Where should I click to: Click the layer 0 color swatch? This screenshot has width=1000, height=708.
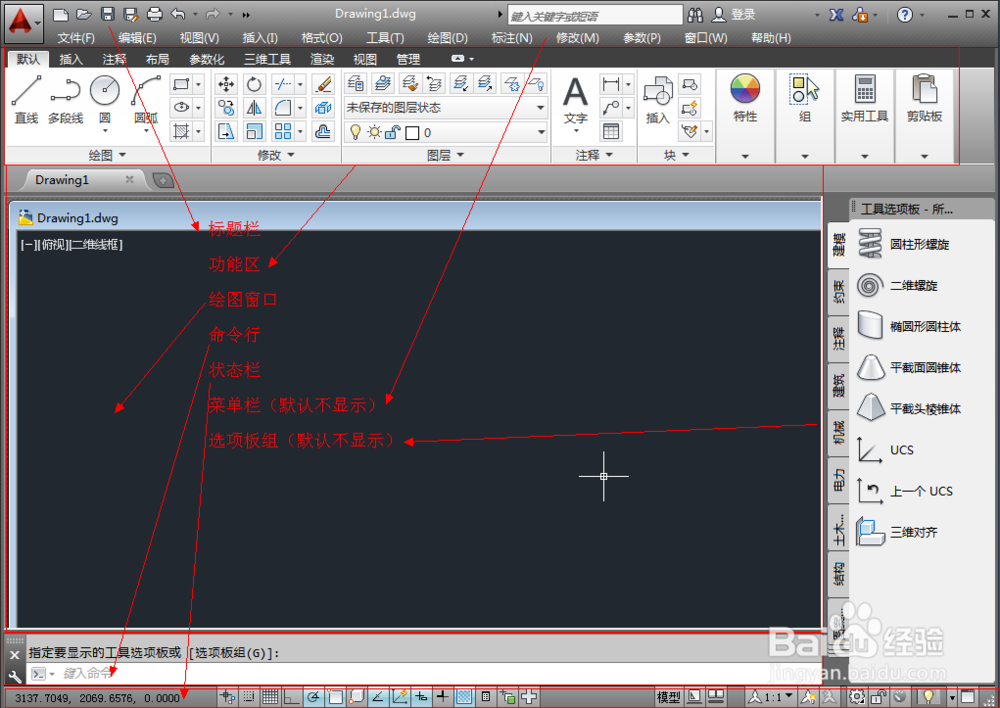[412, 133]
